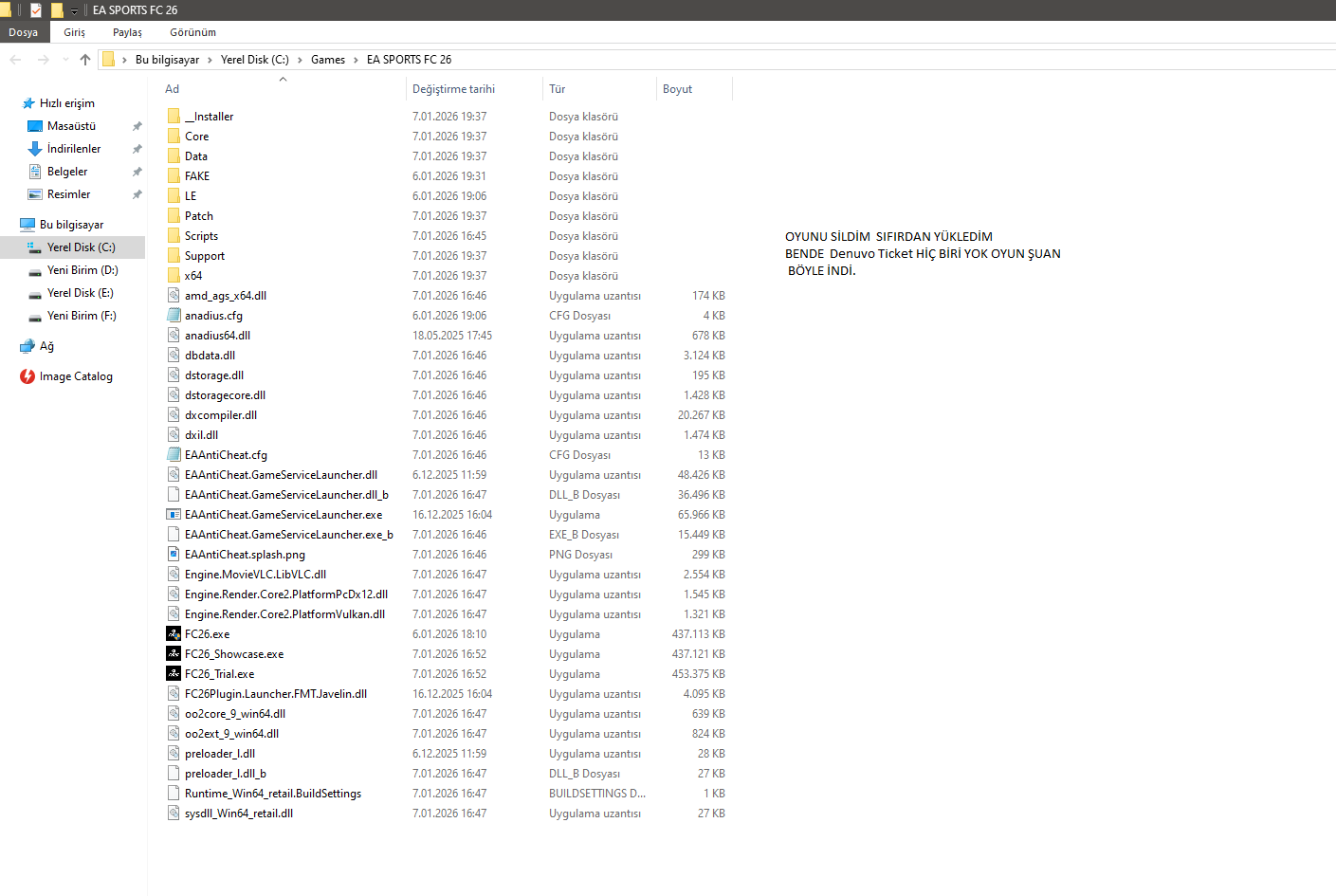Viewport: 1336px width, 896px height.
Task: Select file sysdll_Win64_retail.dll
Action: coord(239,814)
